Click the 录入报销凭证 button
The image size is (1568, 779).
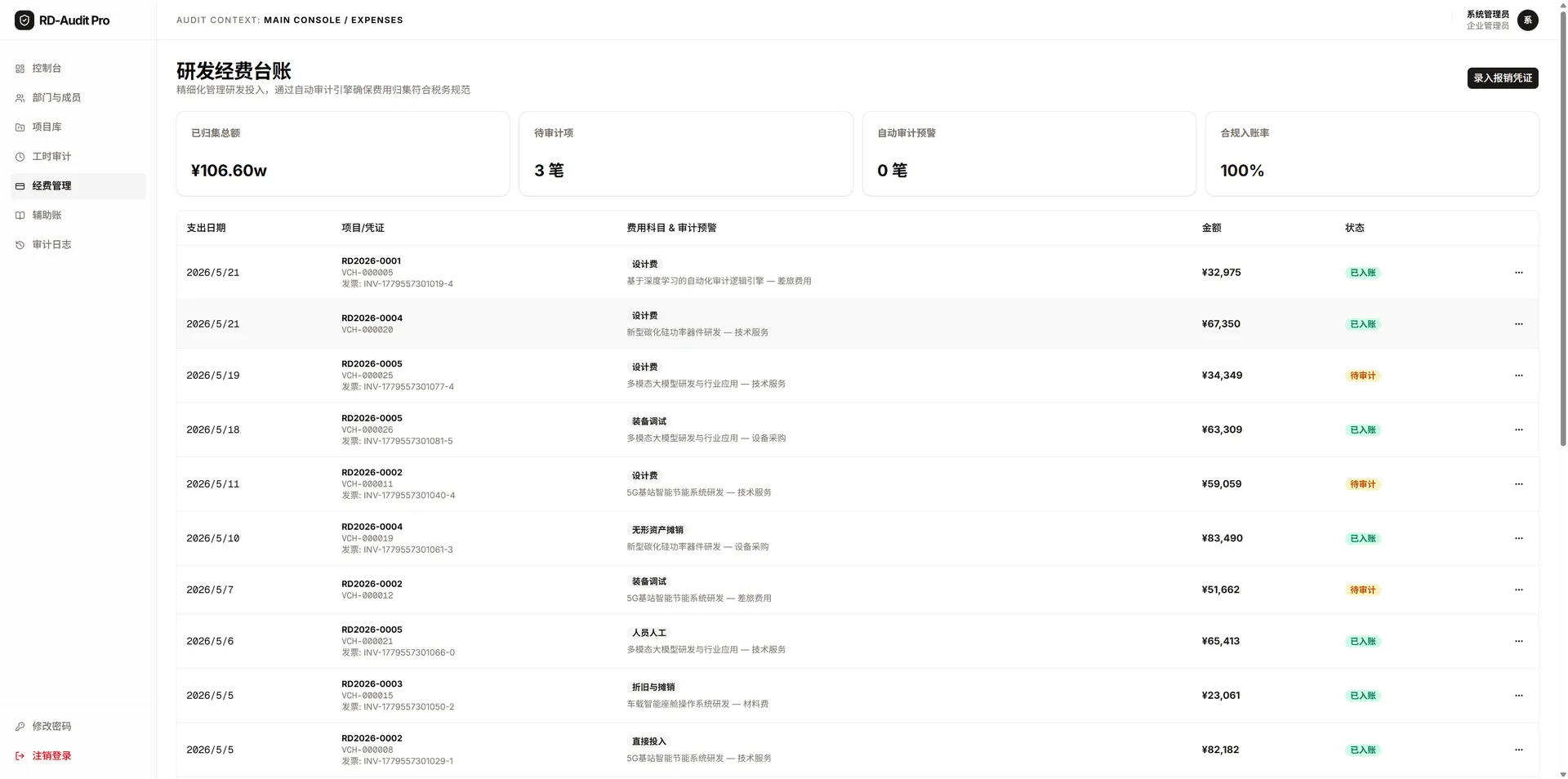pos(1503,78)
